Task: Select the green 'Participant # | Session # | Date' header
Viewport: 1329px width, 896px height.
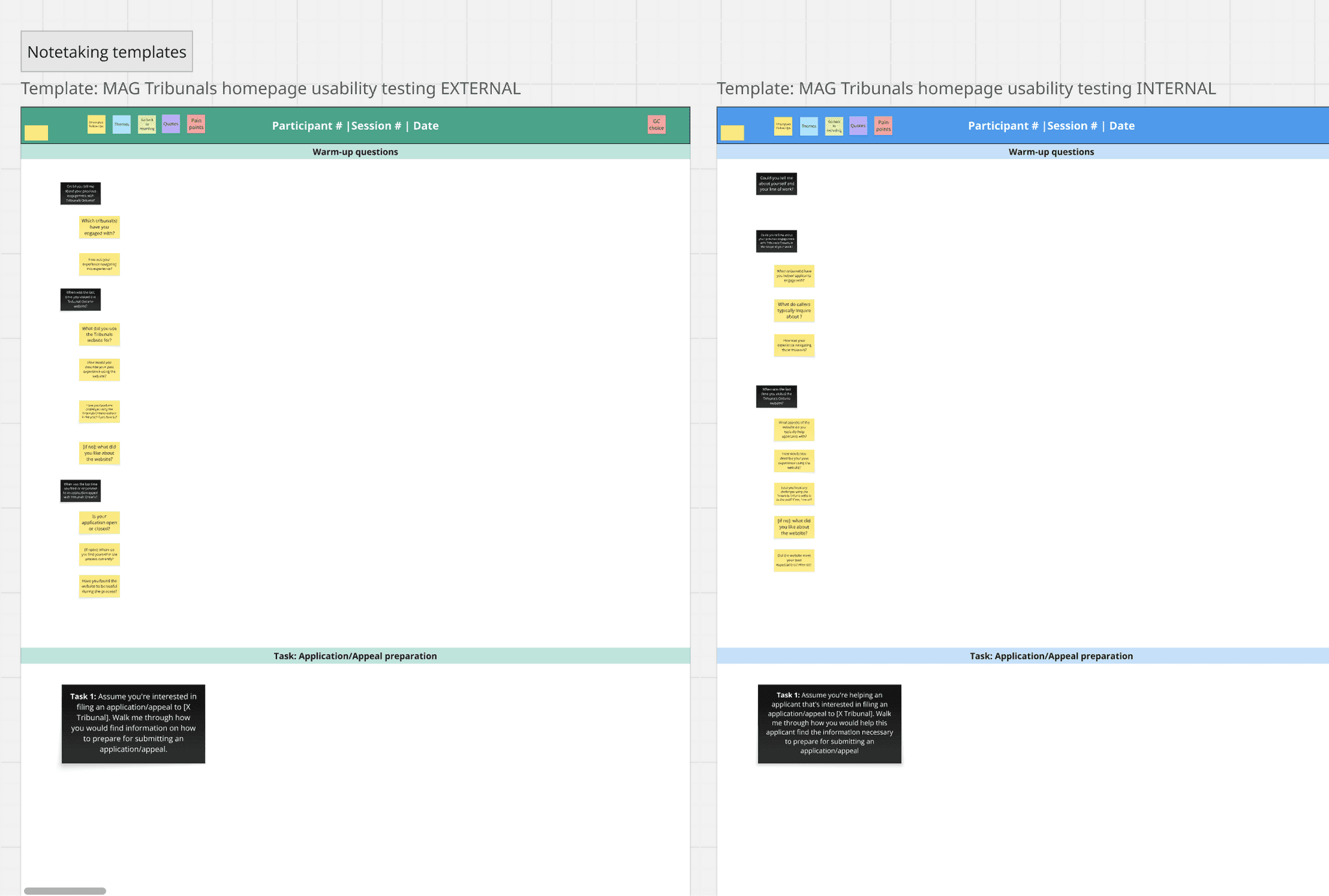Action: pyautogui.click(x=355, y=126)
